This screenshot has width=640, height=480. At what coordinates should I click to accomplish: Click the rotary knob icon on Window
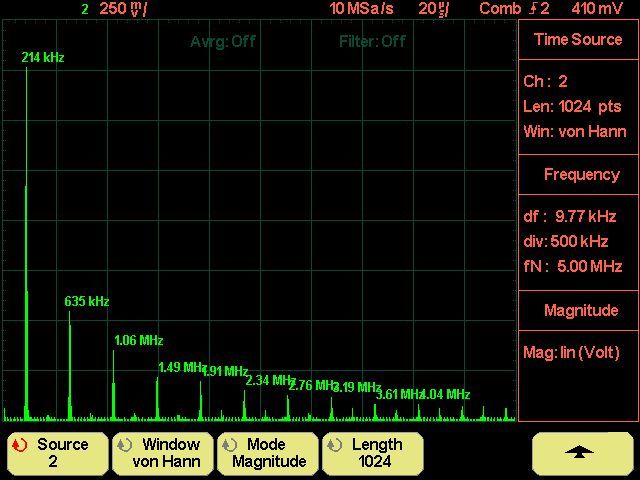point(124,445)
